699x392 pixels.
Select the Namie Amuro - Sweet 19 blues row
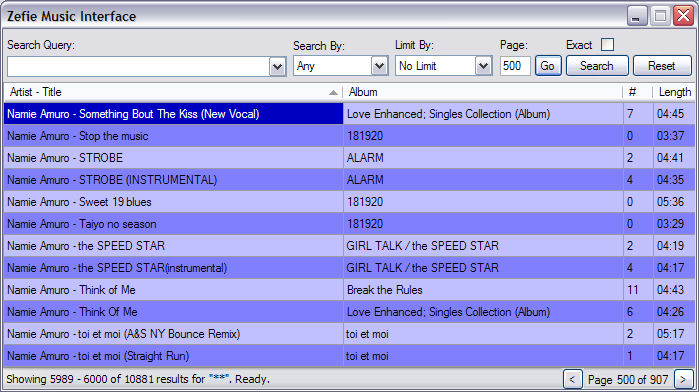click(349, 202)
